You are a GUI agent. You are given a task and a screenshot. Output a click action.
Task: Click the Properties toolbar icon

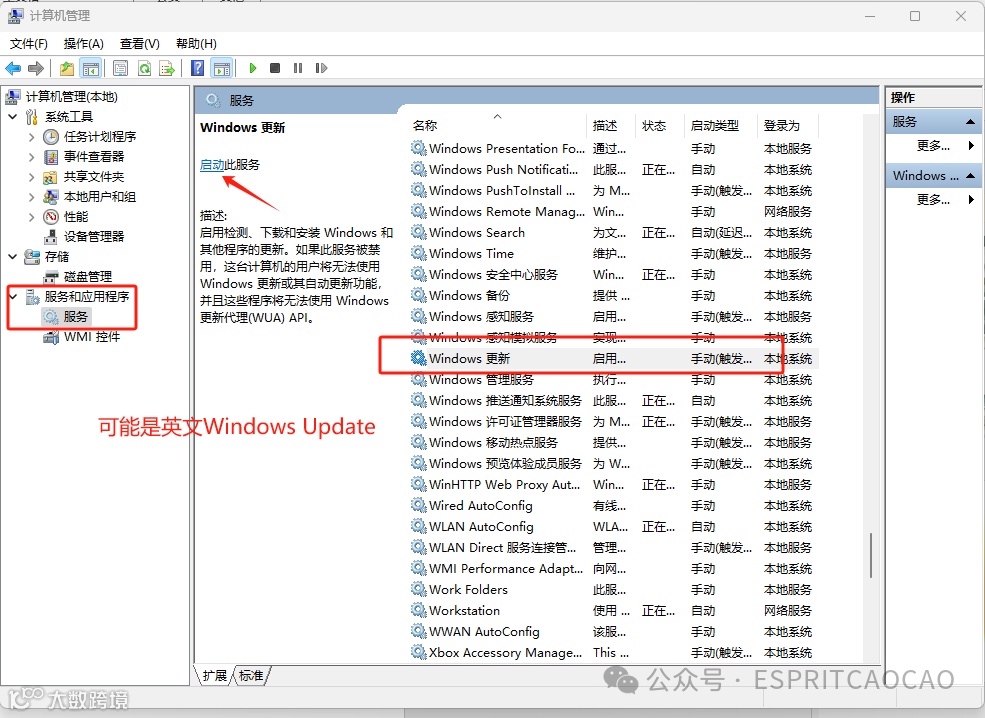(x=120, y=68)
